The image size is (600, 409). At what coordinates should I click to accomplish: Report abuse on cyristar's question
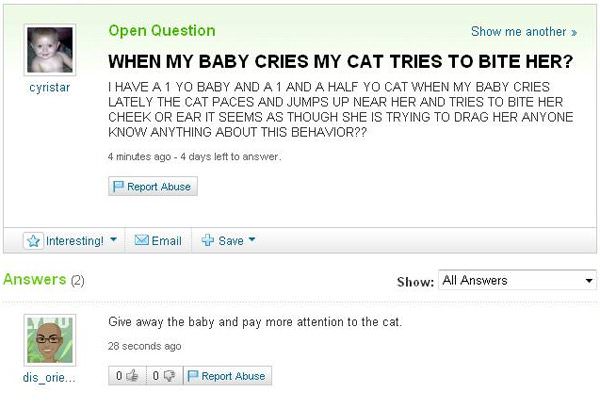coord(152,186)
